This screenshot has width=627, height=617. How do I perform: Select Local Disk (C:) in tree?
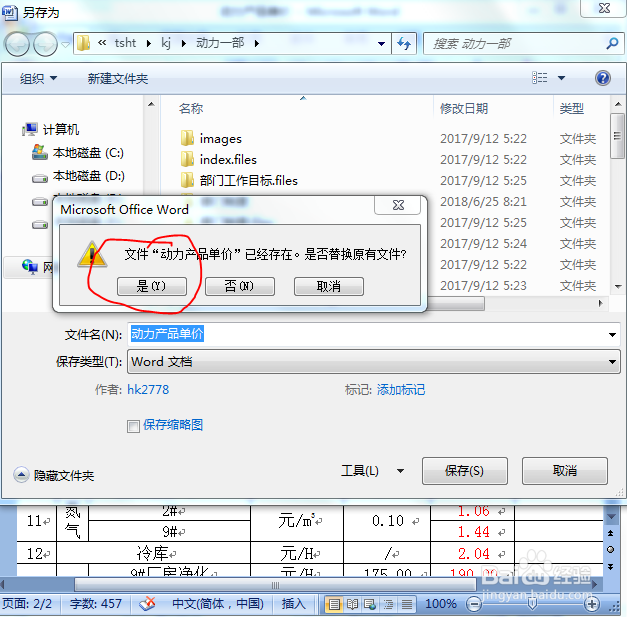point(78,153)
